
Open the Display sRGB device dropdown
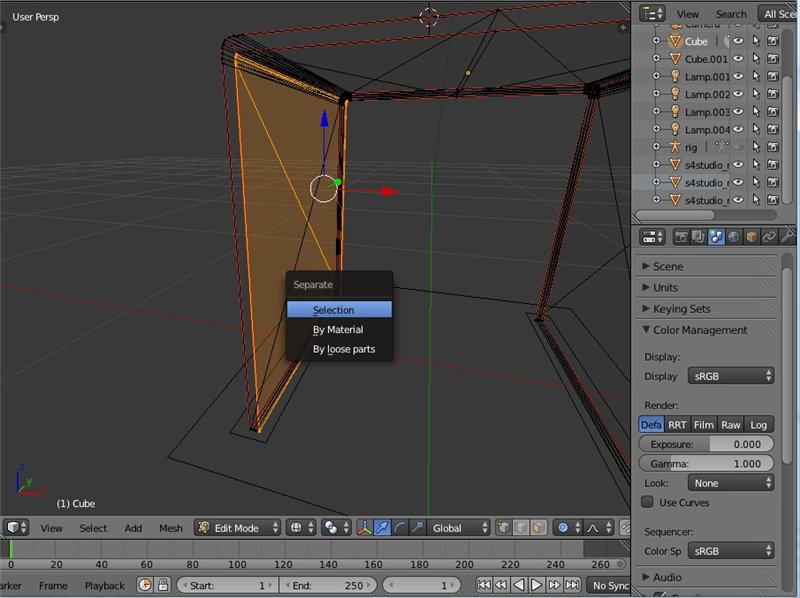[731, 377]
